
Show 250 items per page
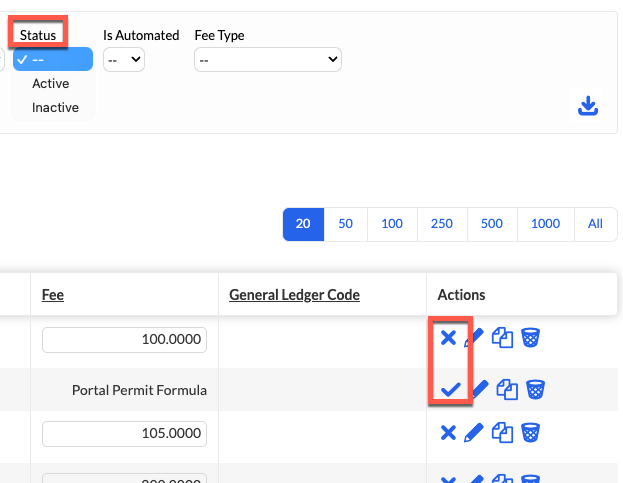pos(442,224)
